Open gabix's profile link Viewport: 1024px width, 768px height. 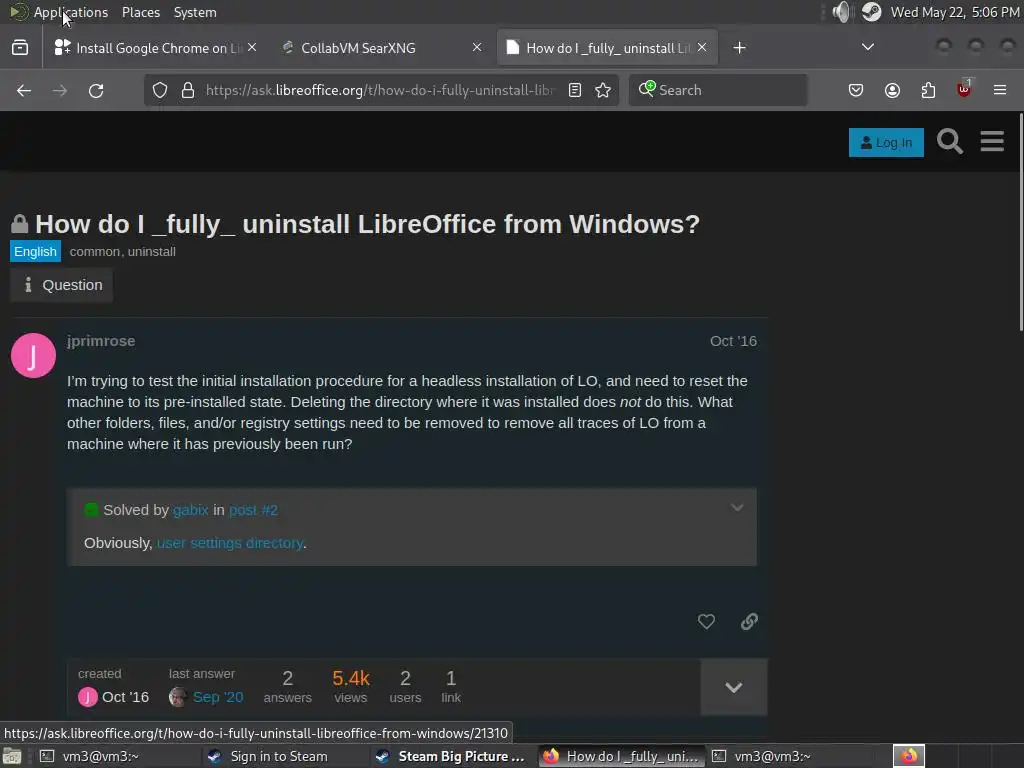click(191, 510)
